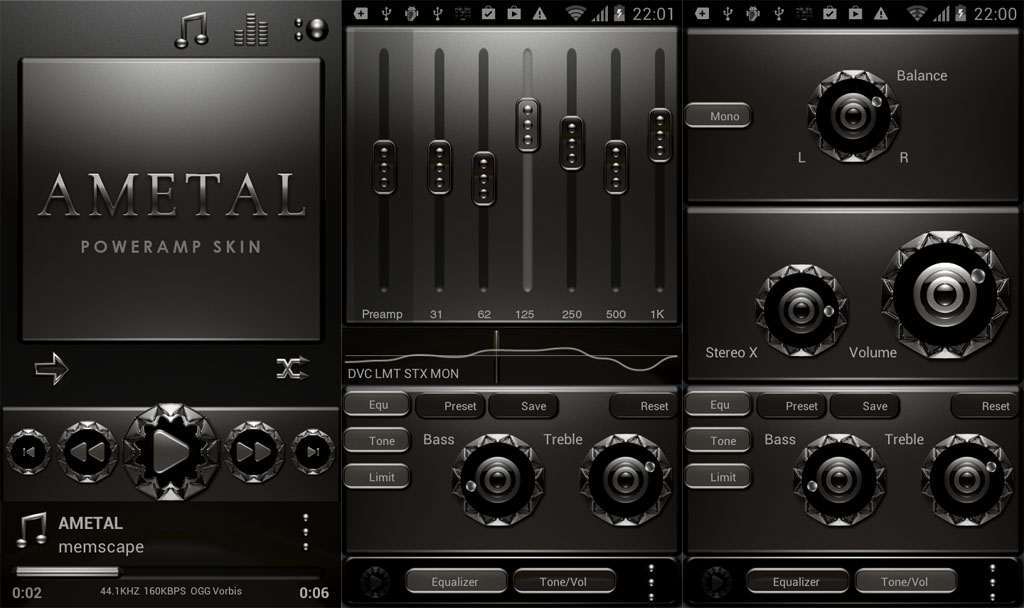Rewind the current track
Viewport: 1024px width, 608px height.
(88, 451)
